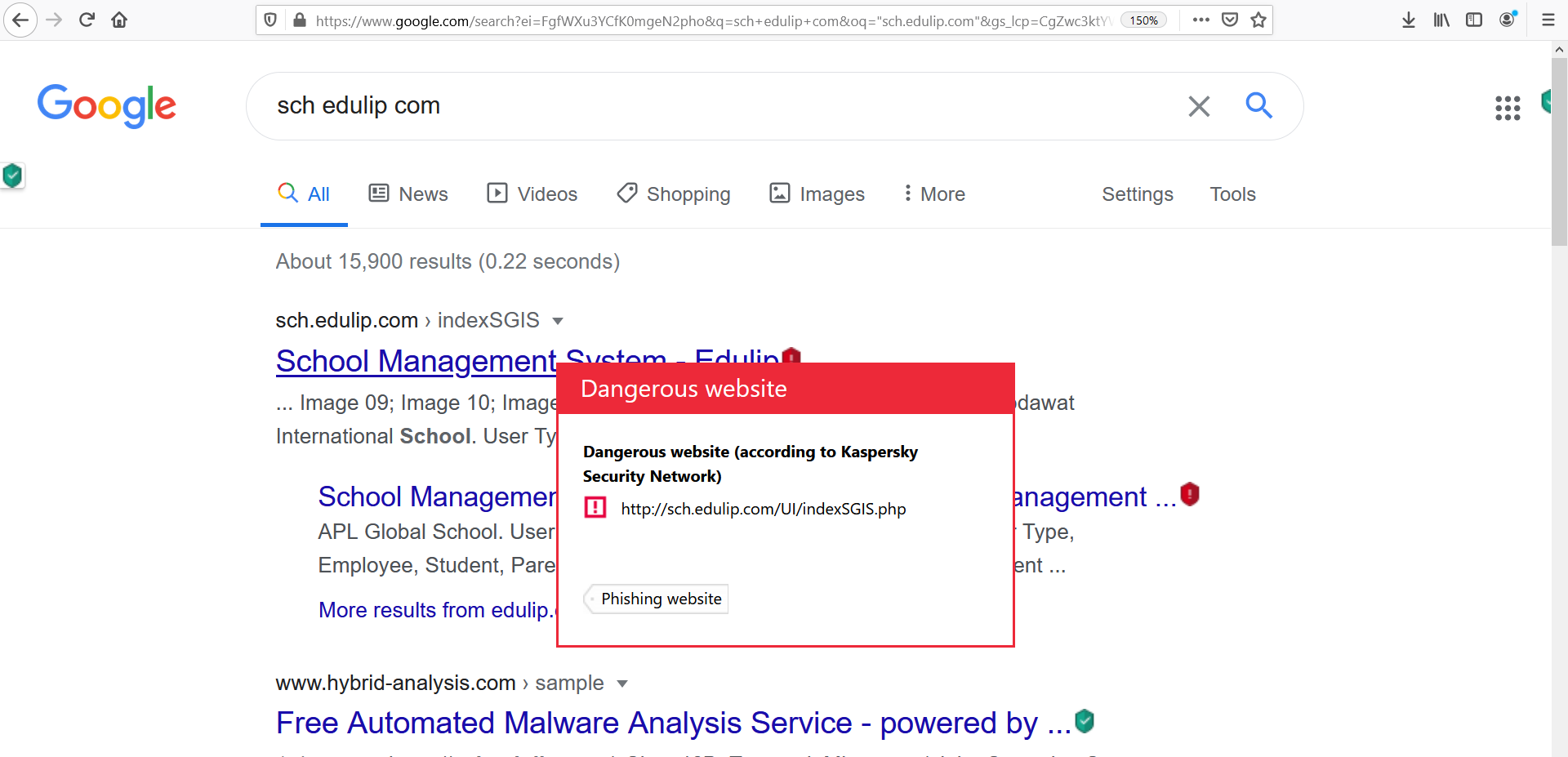Expand the hybrid-analysis.com result dropdown arrow

(x=622, y=684)
